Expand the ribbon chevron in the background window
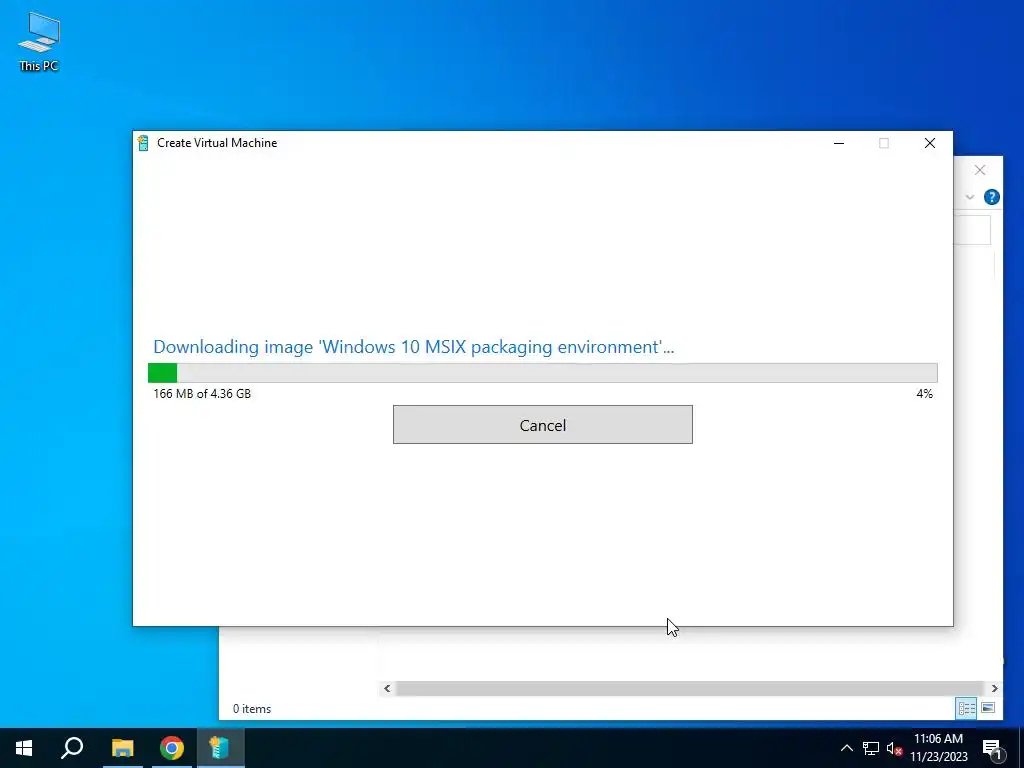The height and width of the screenshot is (768, 1024). click(x=970, y=197)
